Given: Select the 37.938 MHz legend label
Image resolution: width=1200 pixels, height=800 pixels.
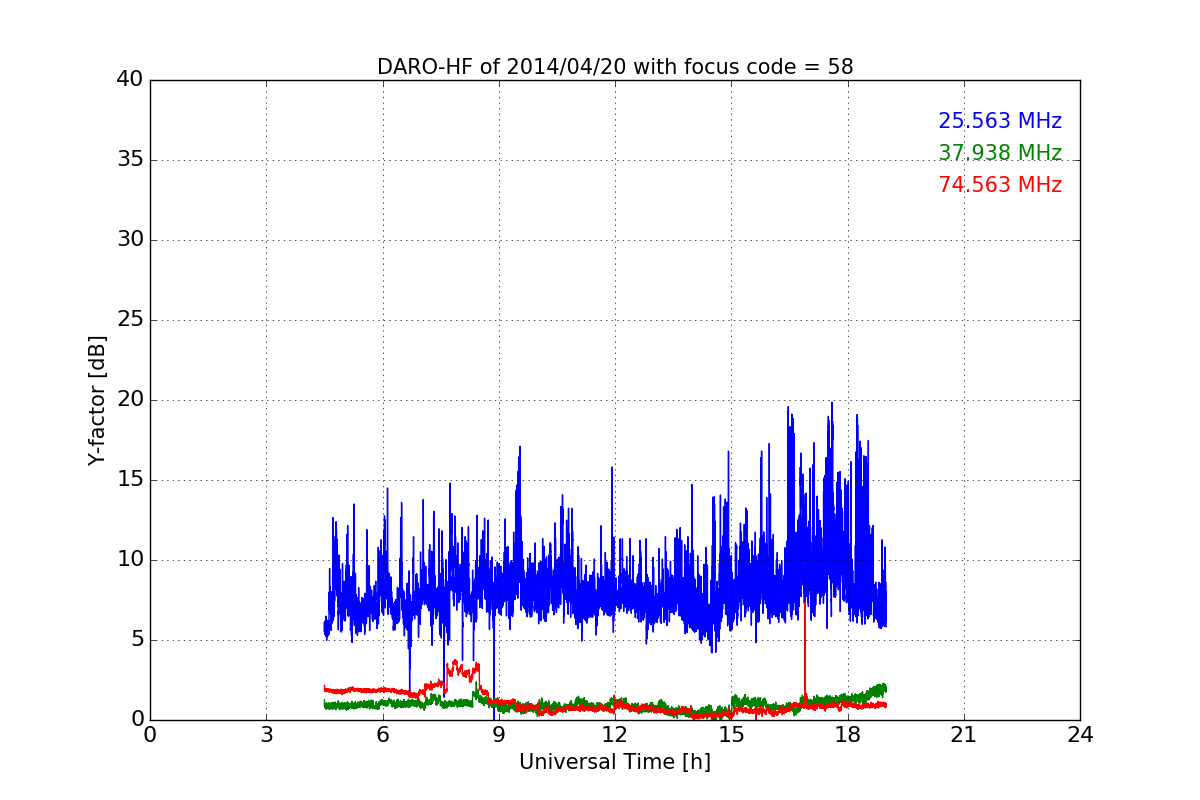Looking at the screenshot, I should 1000,153.
